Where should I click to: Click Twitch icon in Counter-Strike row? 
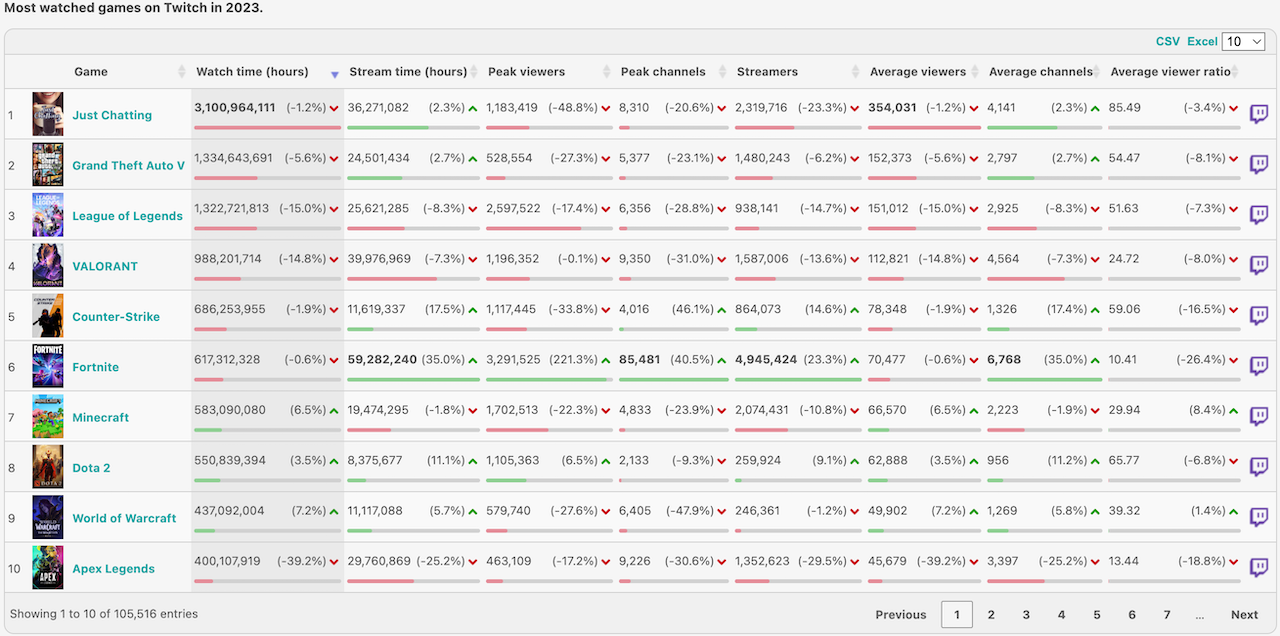pyautogui.click(x=1259, y=316)
